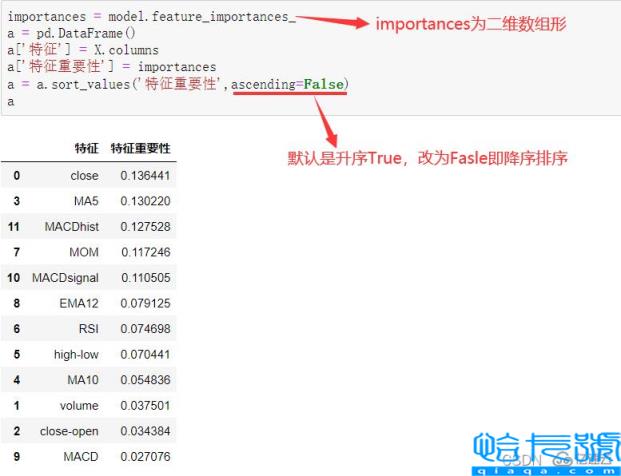Click the value 0.027076
This screenshot has width=621, height=476.
coord(145,457)
